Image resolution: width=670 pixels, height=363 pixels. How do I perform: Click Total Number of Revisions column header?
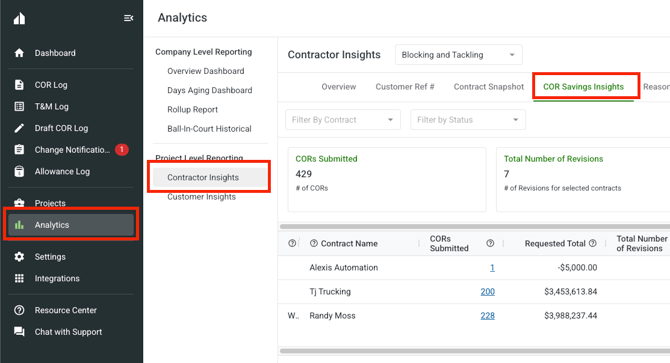coord(642,243)
